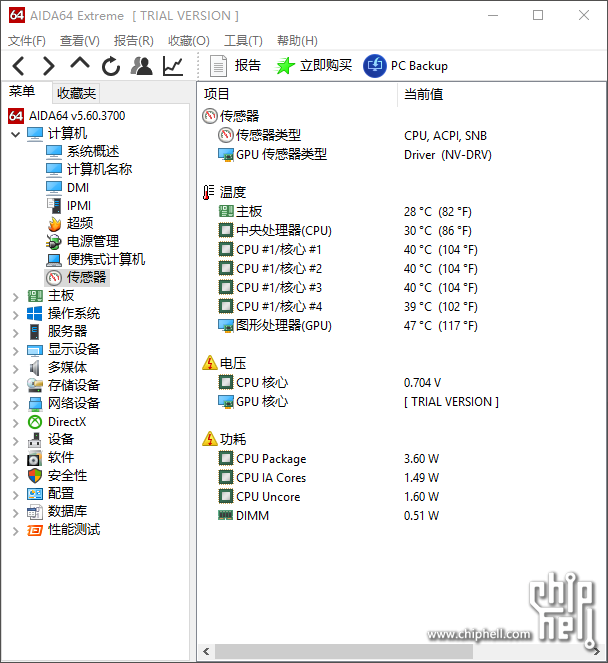Click the 软件 tree item icon
The width and height of the screenshot is (608, 663).
[x=35, y=458]
